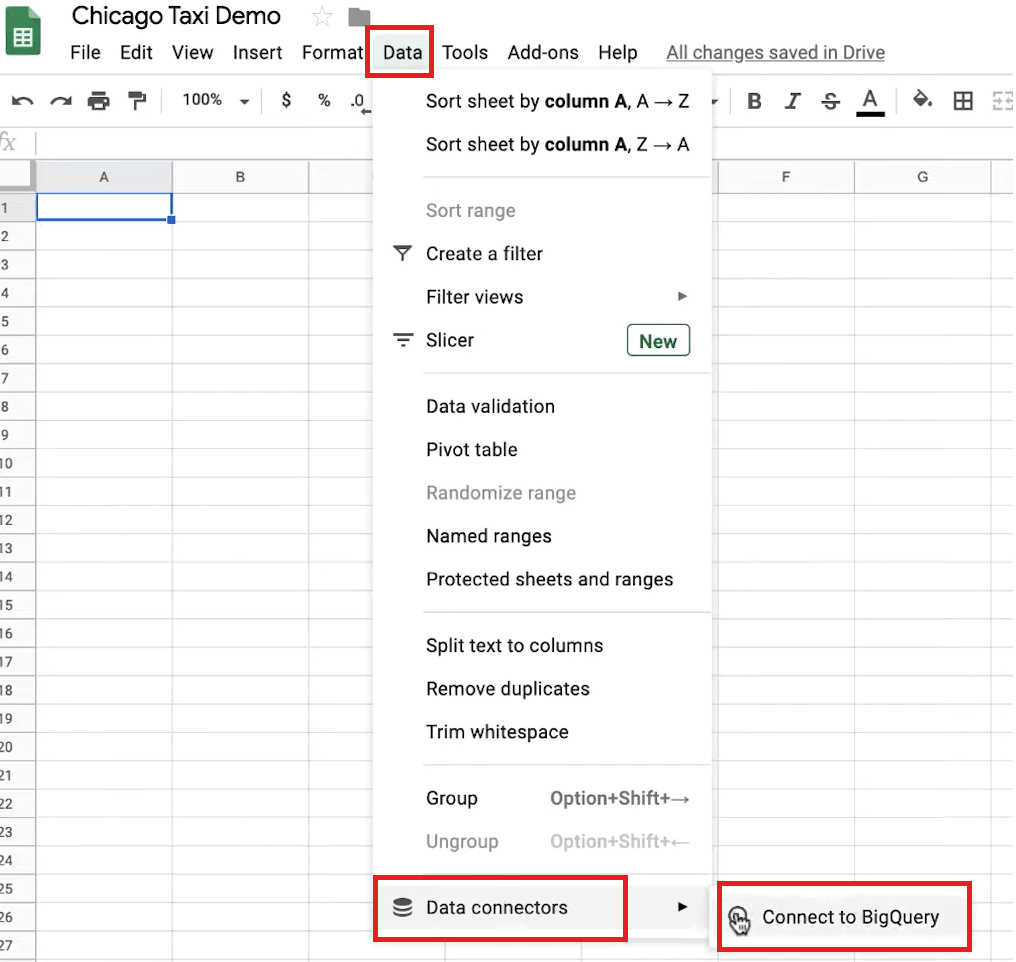
Task: Choose the Group menu entry
Action: [543, 798]
